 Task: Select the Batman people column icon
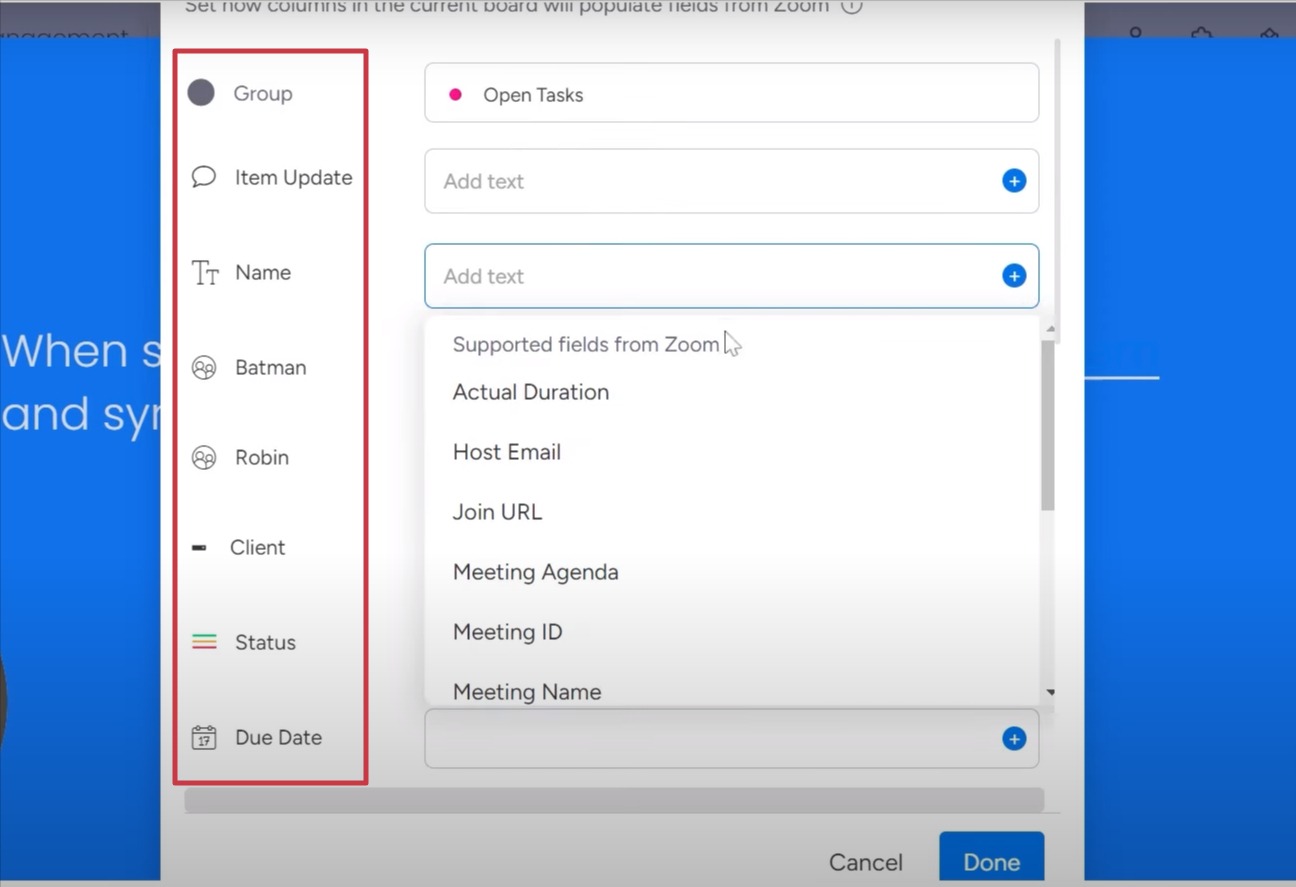(x=203, y=367)
